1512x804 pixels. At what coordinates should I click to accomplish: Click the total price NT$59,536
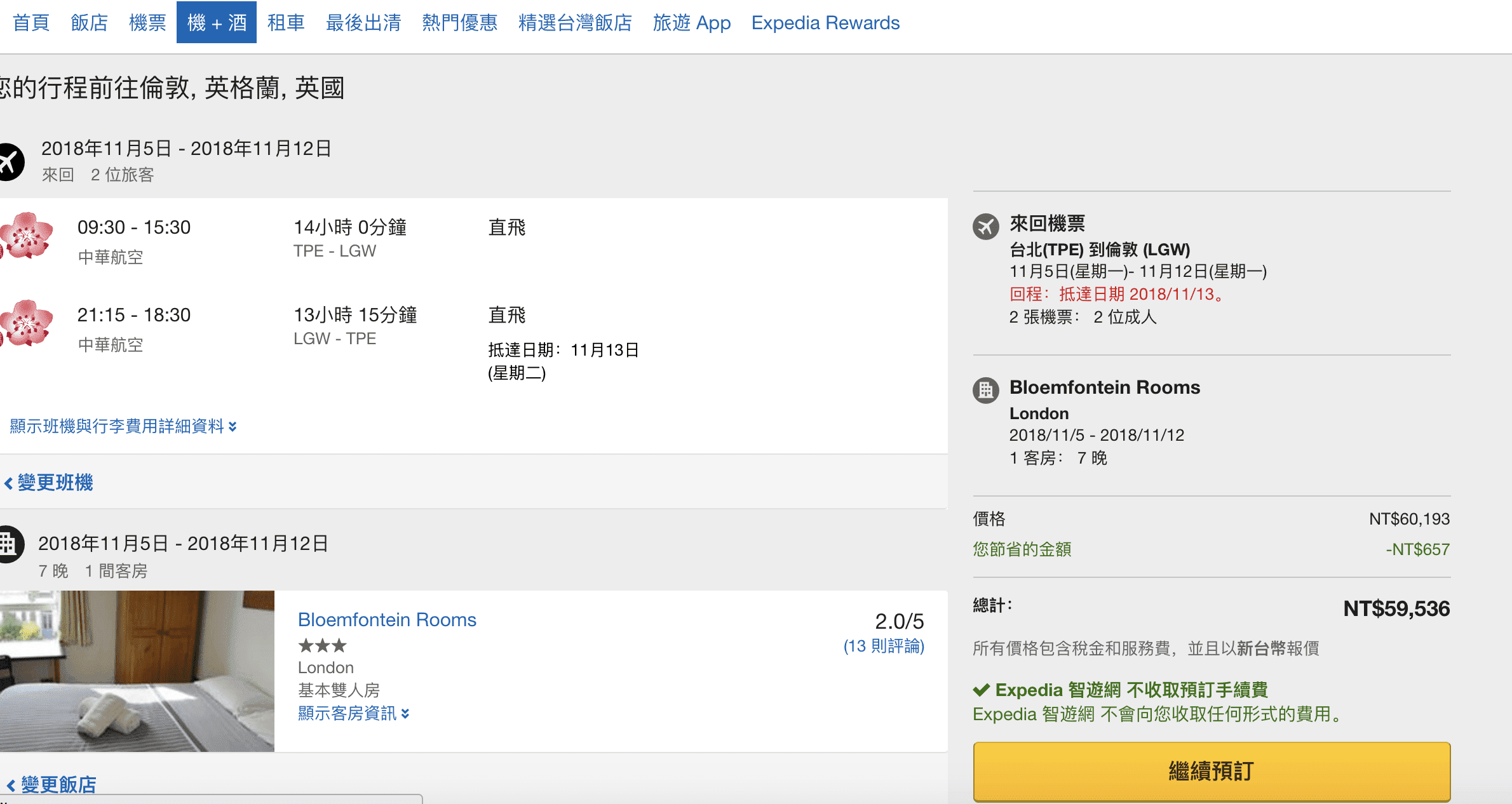click(1396, 608)
